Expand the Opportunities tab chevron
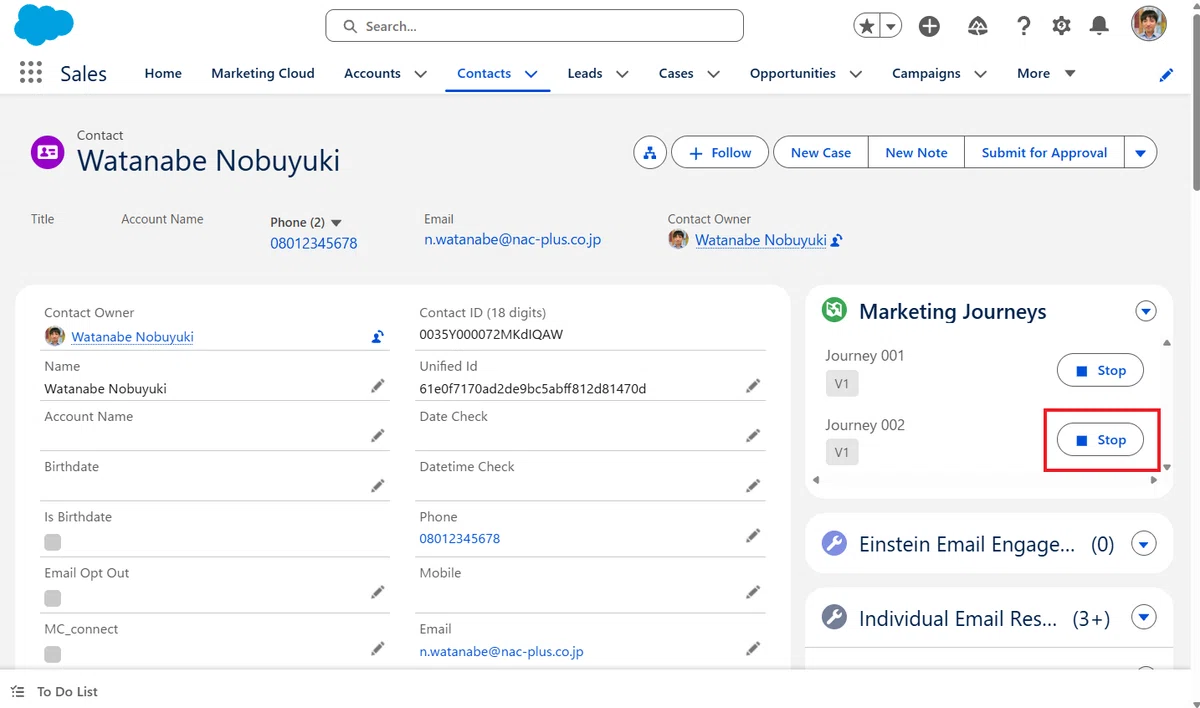The height and width of the screenshot is (708, 1200). [x=856, y=74]
